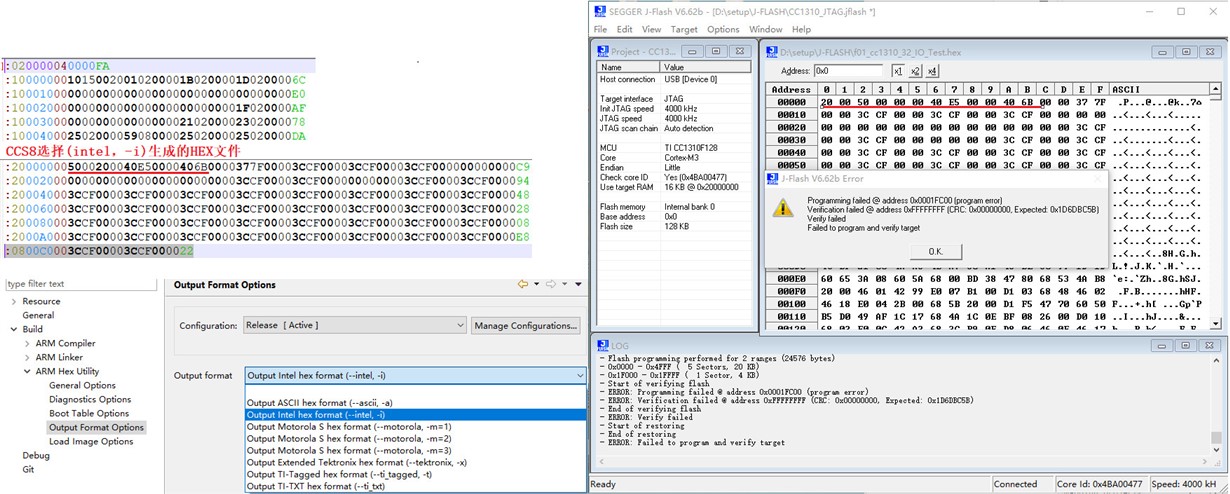Click the type filter text field
The width and height of the screenshot is (1230, 494).
click(x=82, y=284)
